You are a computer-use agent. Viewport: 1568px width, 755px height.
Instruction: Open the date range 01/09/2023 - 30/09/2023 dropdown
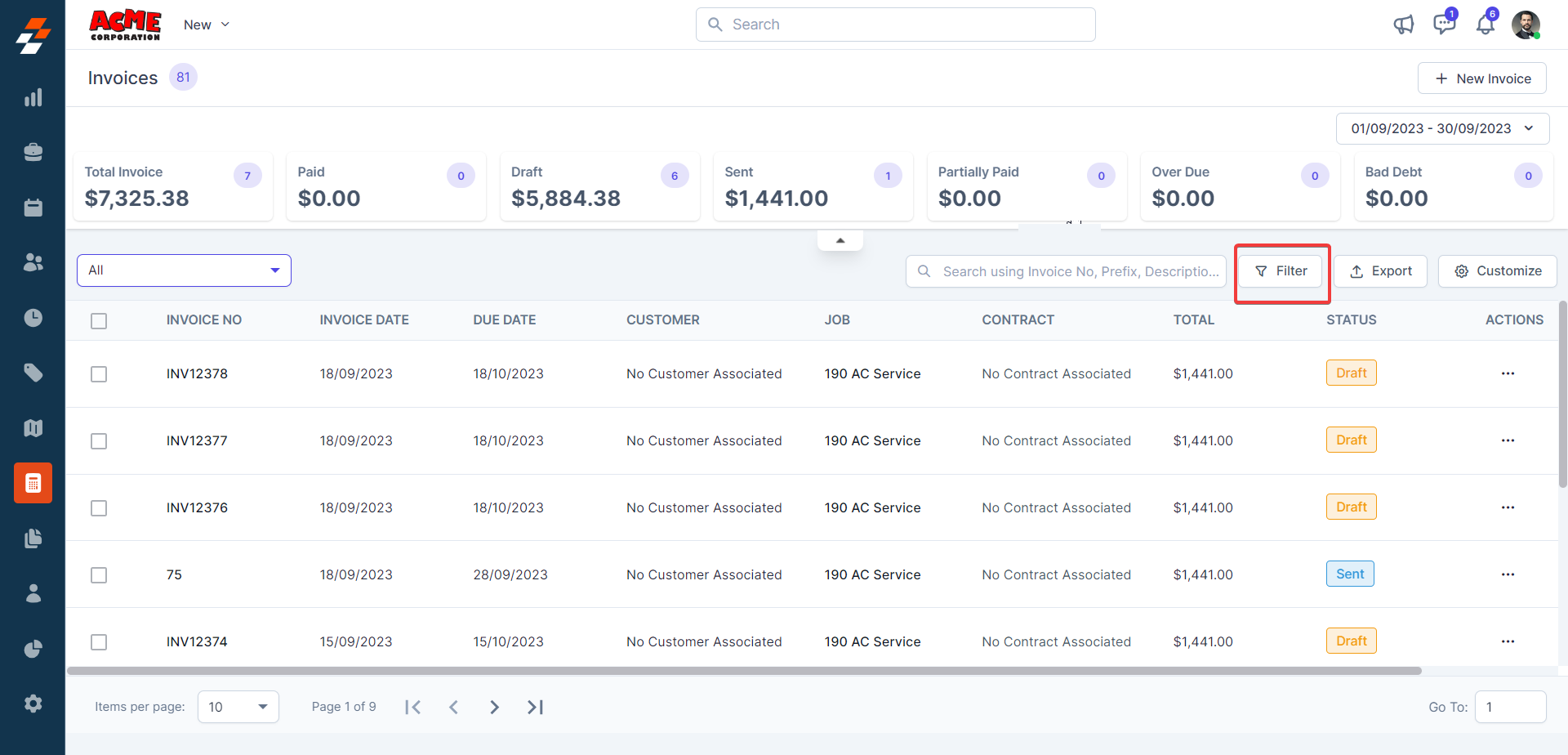1442,129
